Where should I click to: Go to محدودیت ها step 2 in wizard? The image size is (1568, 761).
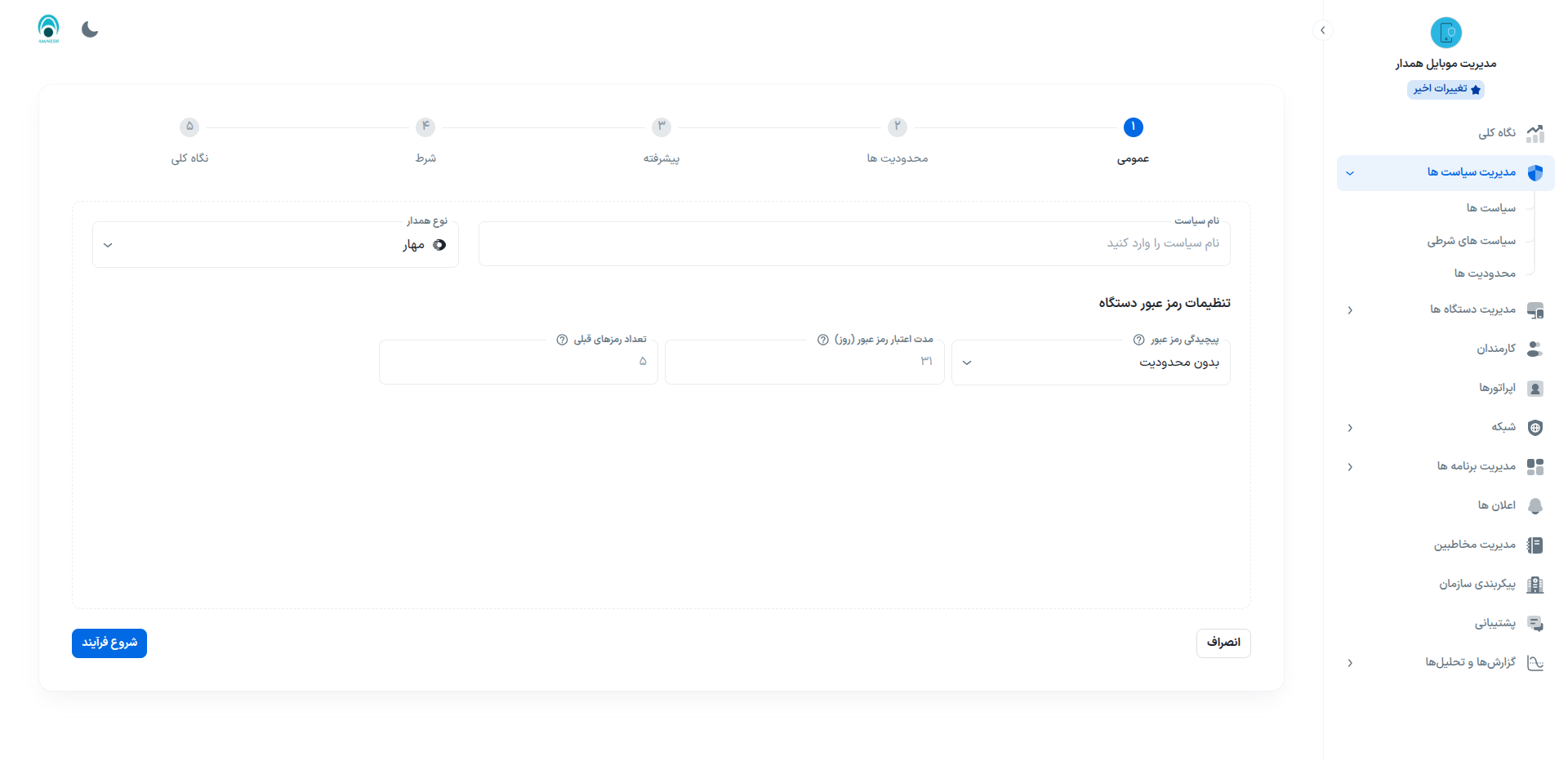(x=897, y=127)
